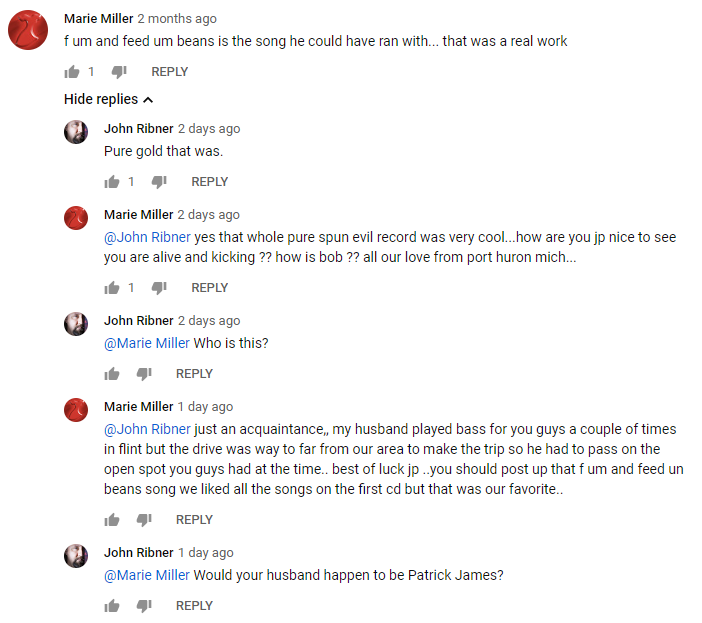This screenshot has width=702, height=623.
Task: Dislike the reply asking about Patrick James
Action: click(144, 606)
